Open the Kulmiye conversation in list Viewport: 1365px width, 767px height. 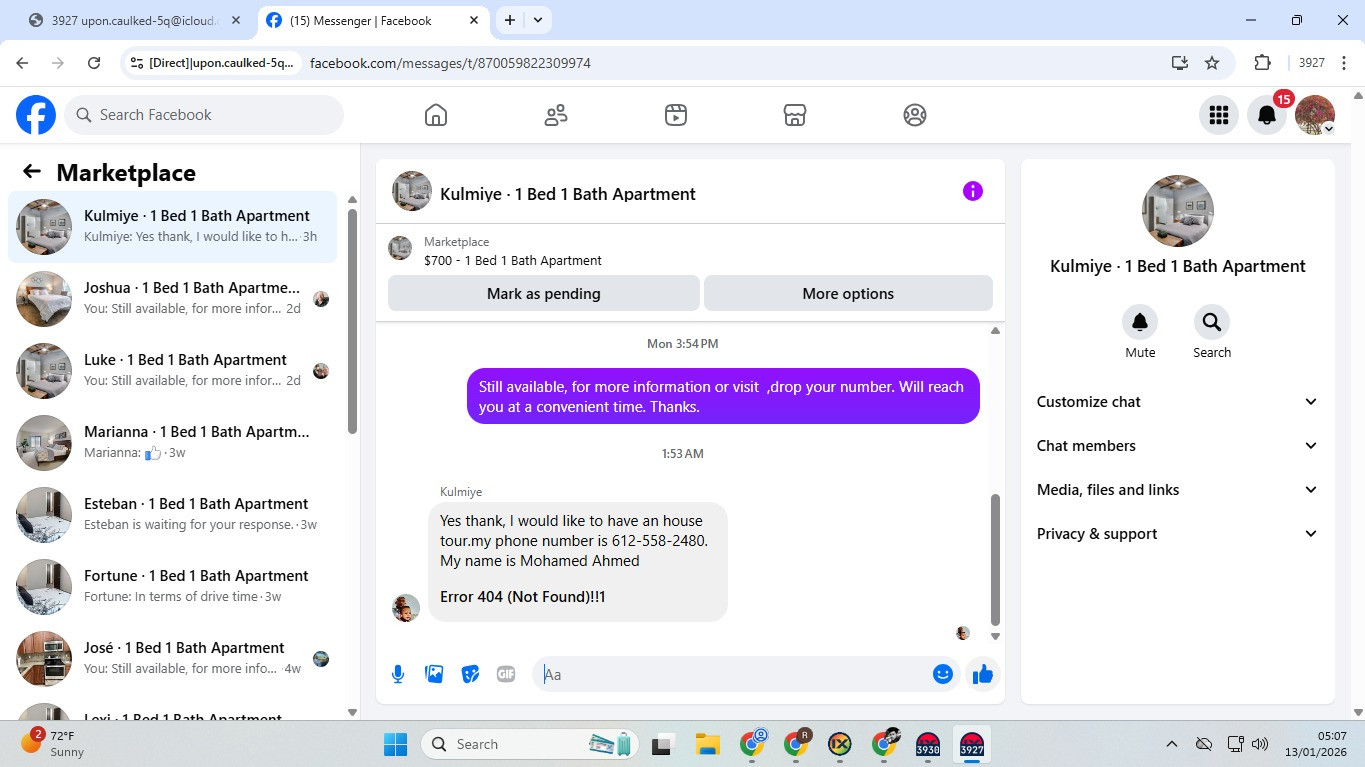click(173, 227)
